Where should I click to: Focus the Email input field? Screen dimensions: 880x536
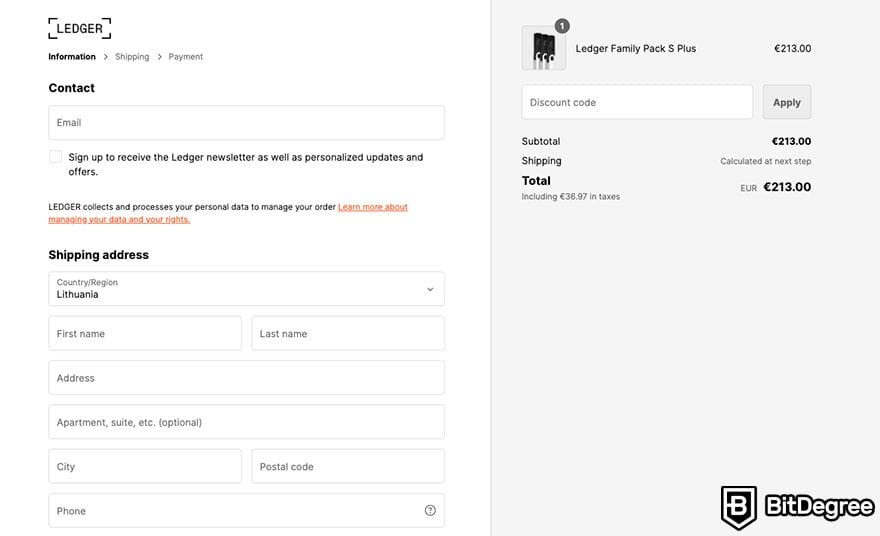coord(246,123)
